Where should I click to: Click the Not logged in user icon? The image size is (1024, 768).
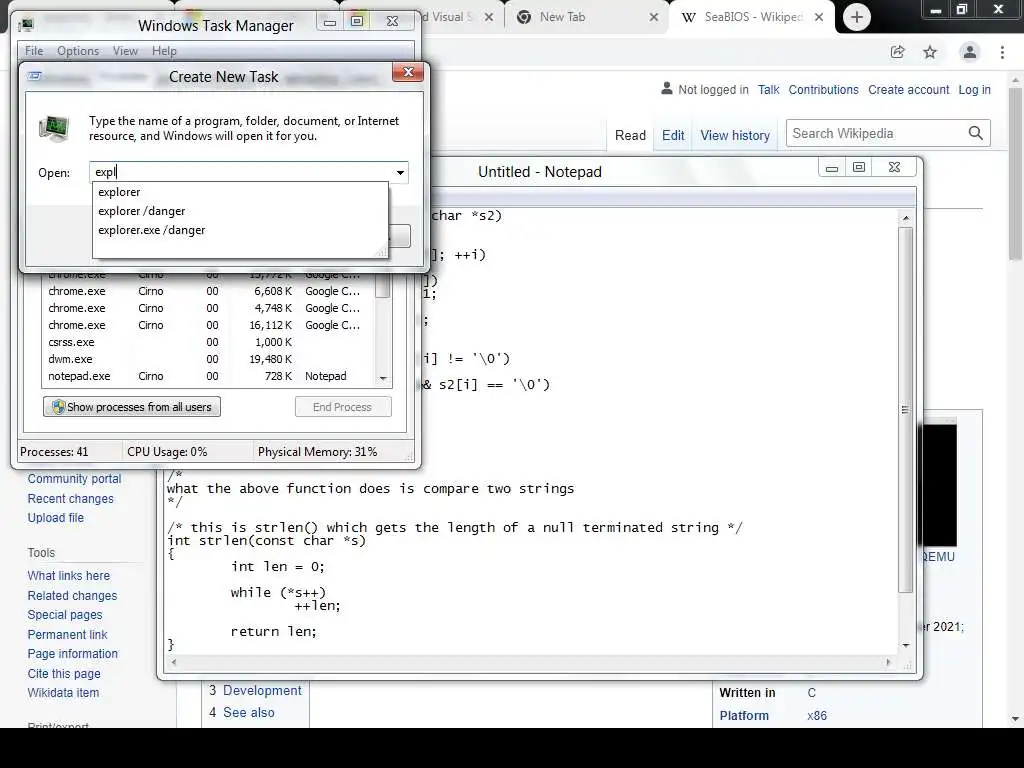point(666,88)
